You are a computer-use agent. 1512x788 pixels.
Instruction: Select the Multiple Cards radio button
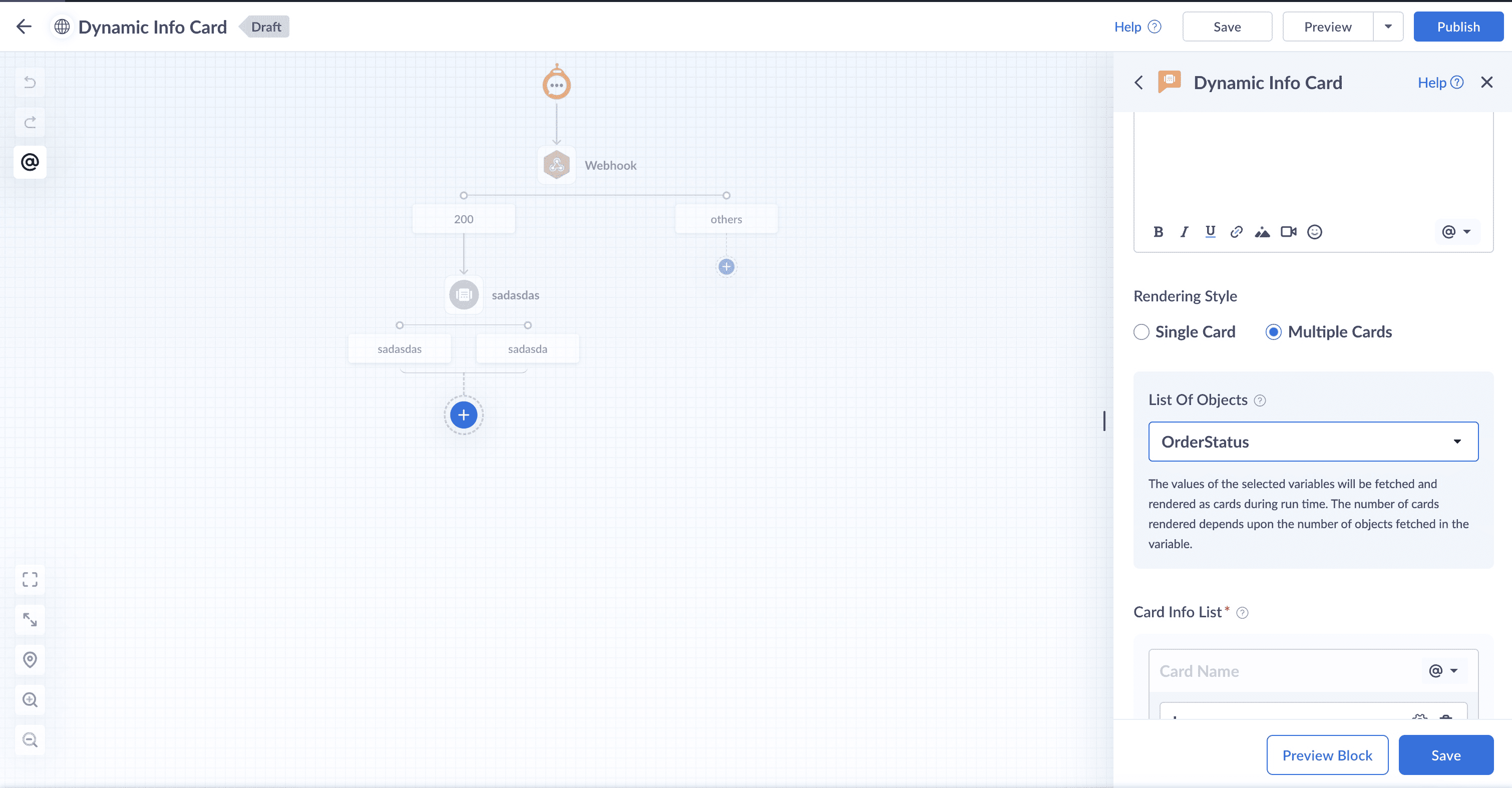(x=1273, y=332)
